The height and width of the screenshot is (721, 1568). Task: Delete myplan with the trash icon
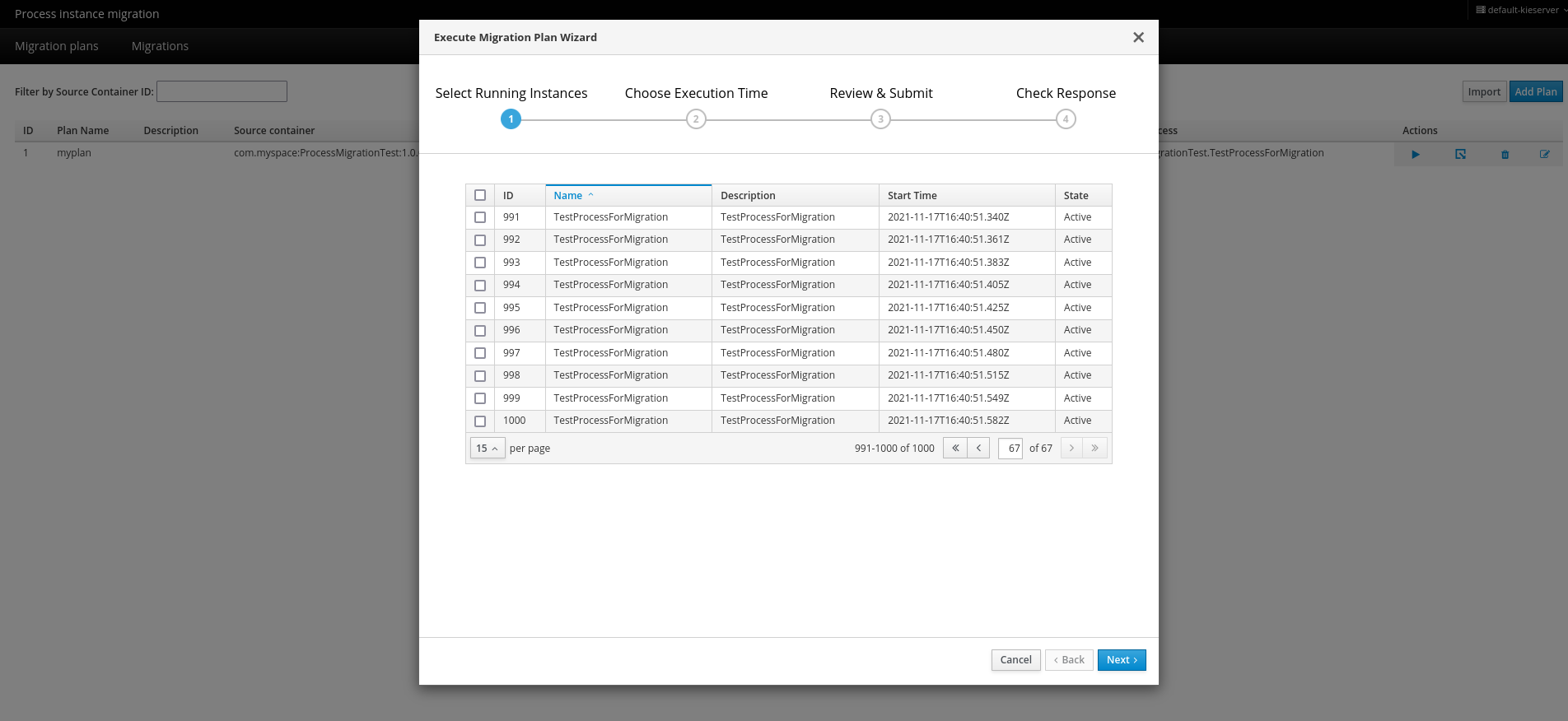click(1505, 154)
